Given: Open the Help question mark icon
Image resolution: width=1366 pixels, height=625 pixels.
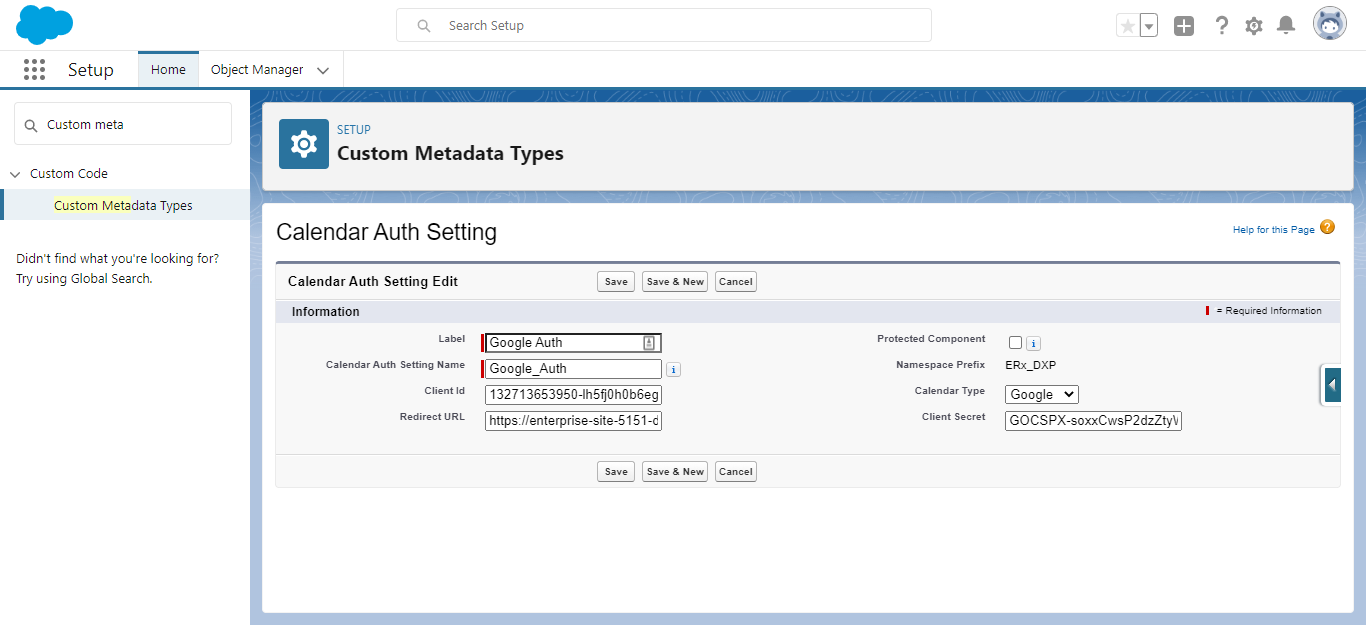Looking at the screenshot, I should (x=1221, y=26).
